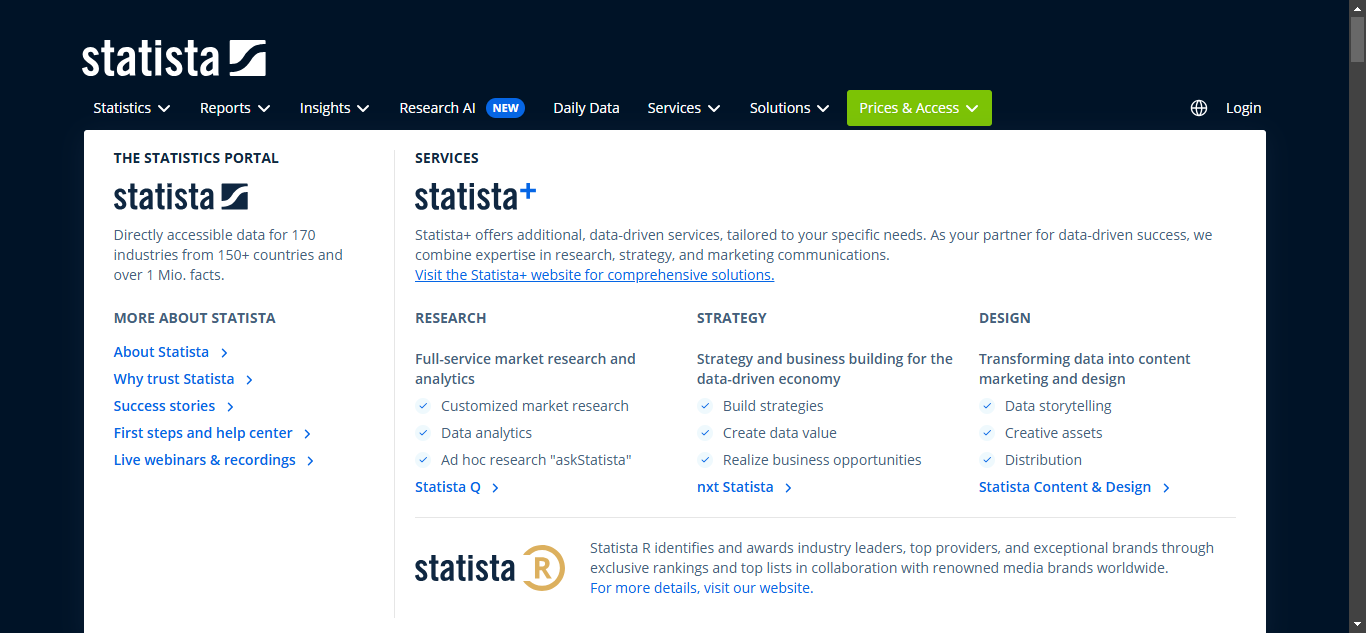Click the scrollbar down arrow
Image resolution: width=1366 pixels, height=633 pixels.
coord(1357,625)
